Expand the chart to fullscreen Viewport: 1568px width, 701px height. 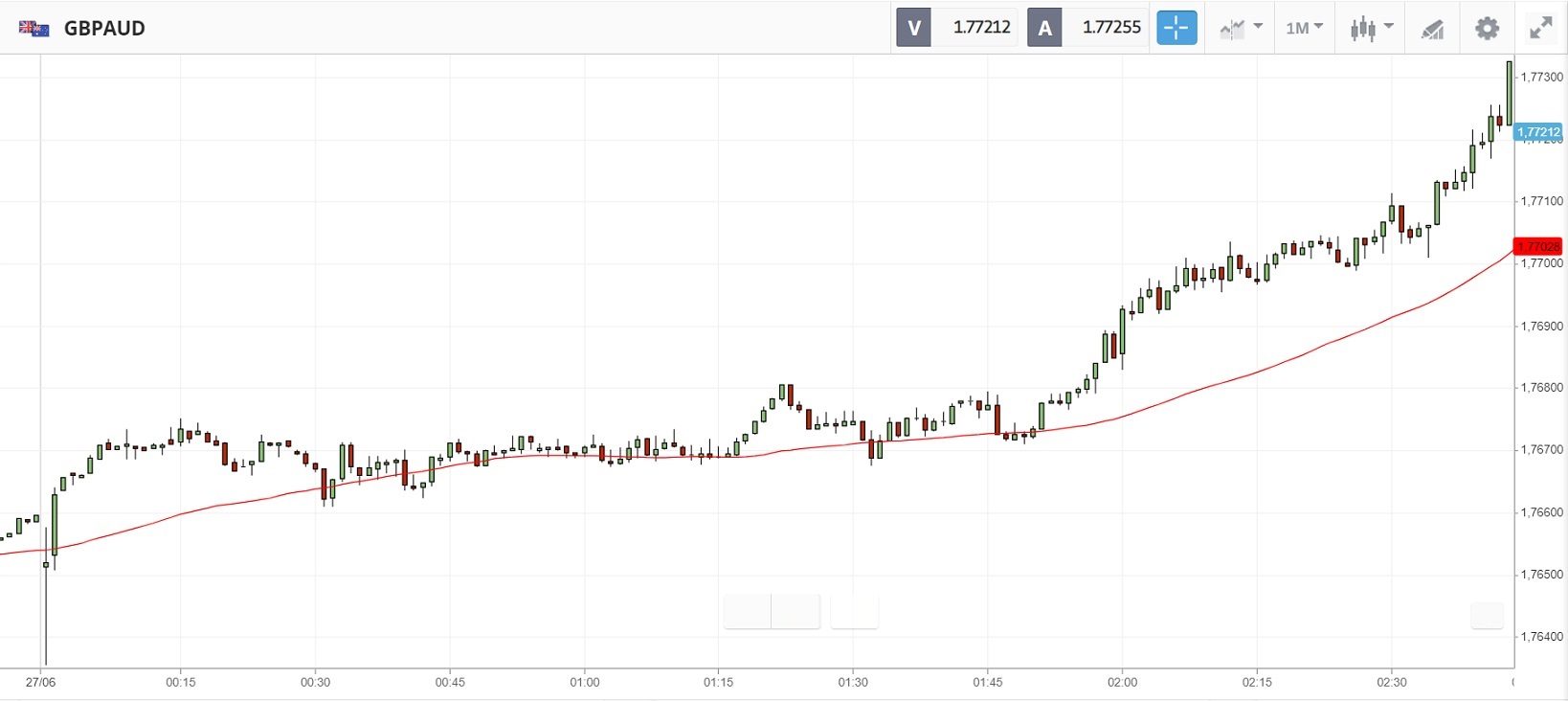coord(1540,29)
